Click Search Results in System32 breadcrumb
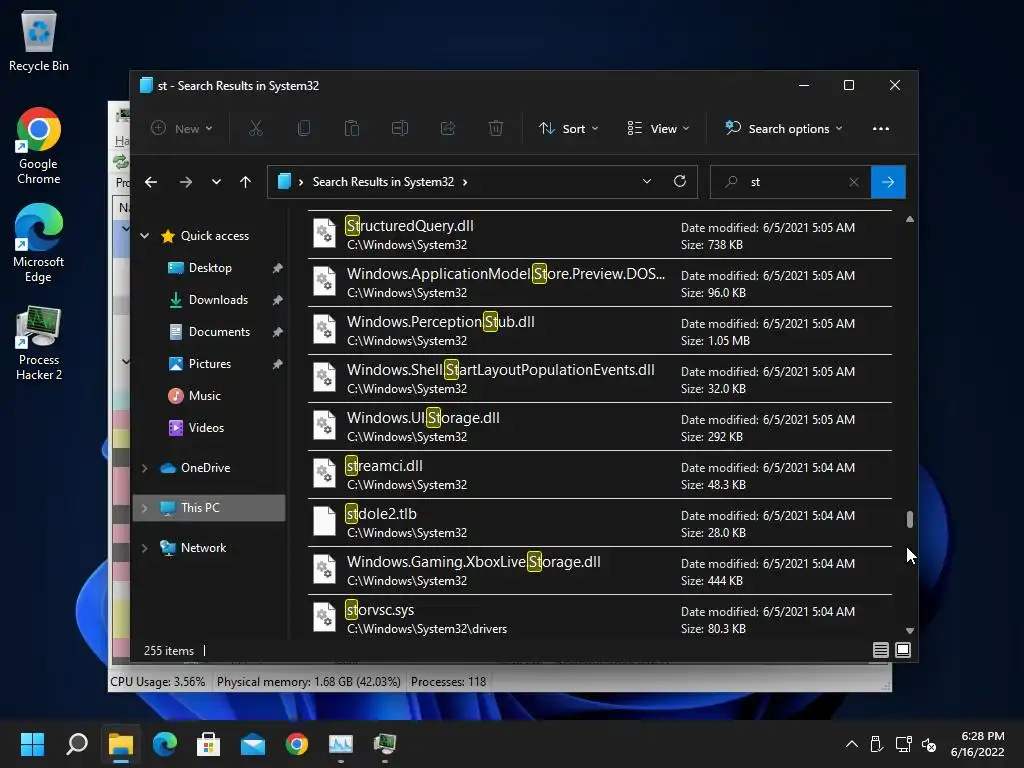1024x768 pixels. tap(383, 182)
